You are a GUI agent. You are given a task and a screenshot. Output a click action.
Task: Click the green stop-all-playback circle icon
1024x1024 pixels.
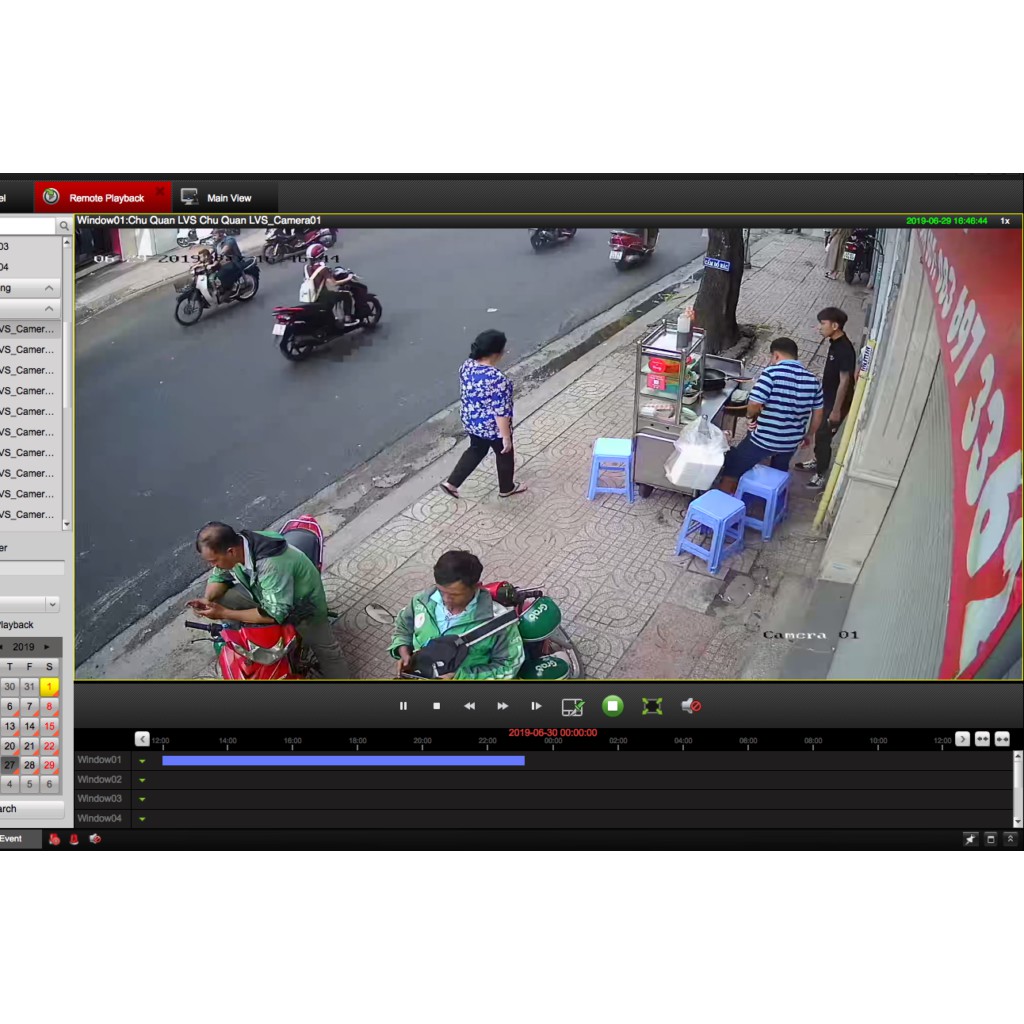coord(613,706)
